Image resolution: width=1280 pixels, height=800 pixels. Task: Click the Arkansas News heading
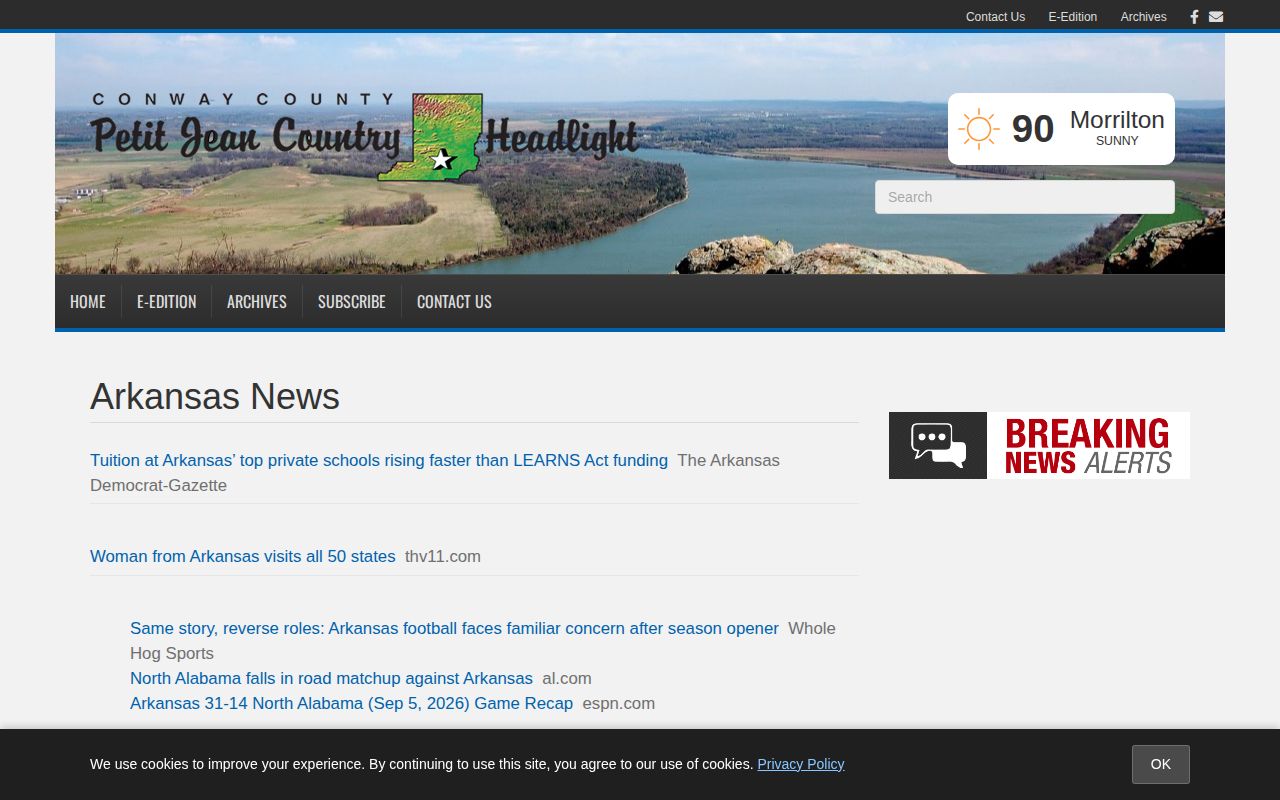[215, 397]
